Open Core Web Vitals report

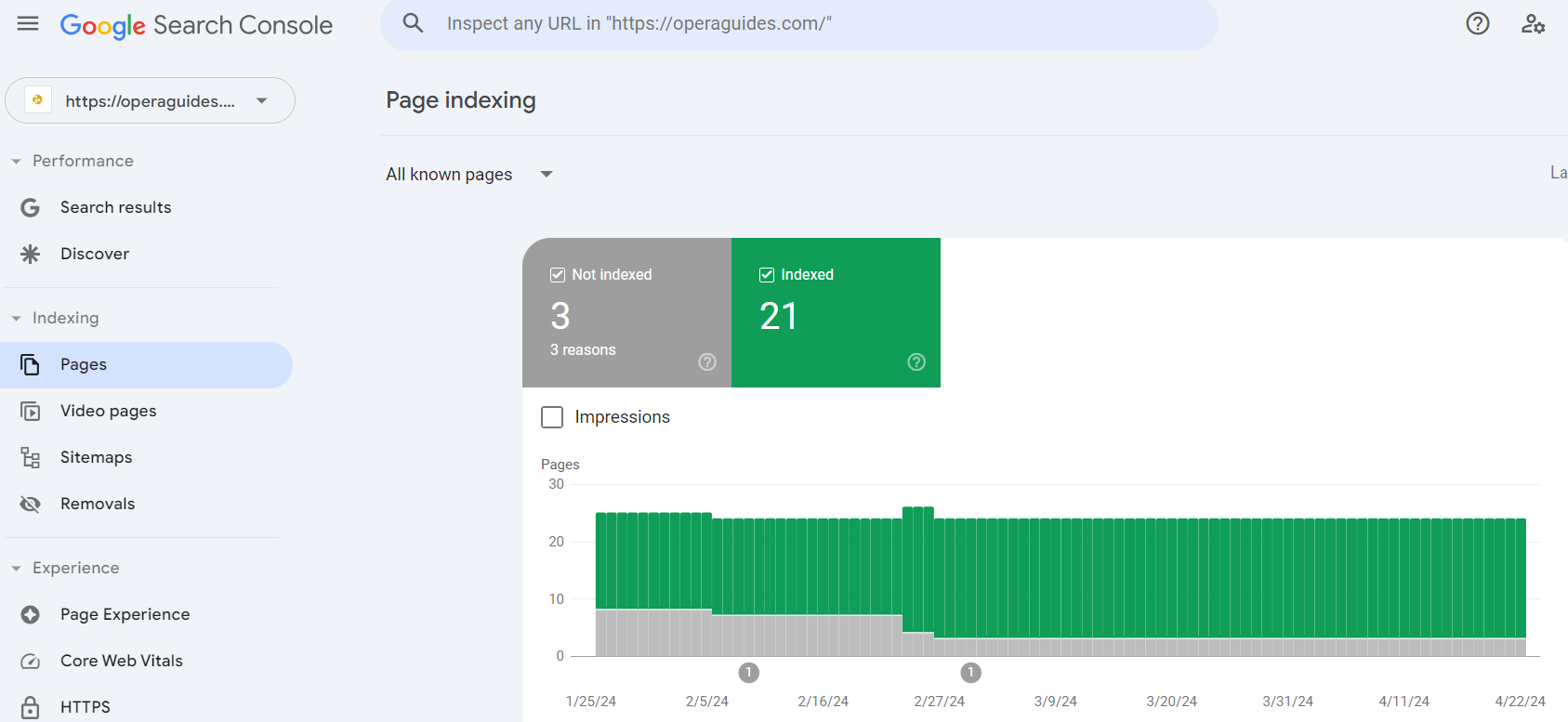pos(121,661)
